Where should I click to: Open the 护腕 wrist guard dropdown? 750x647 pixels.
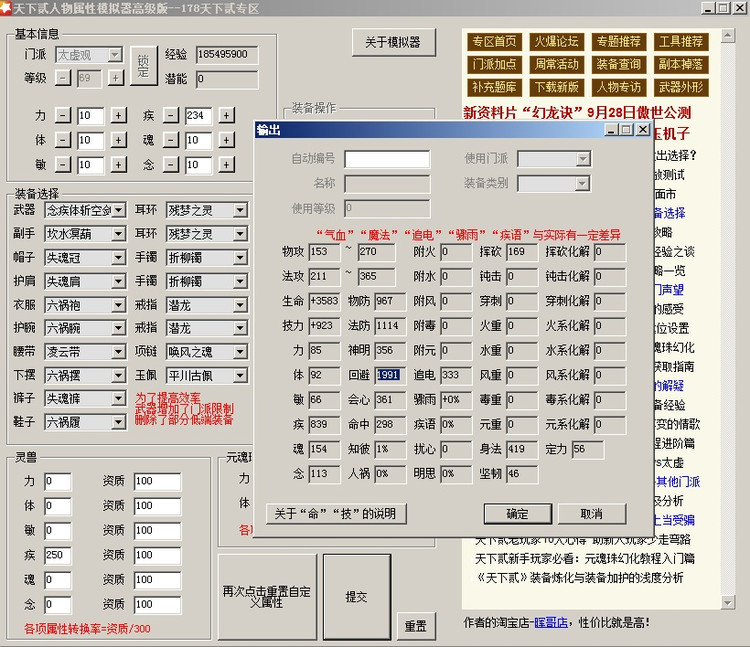click(x=119, y=328)
